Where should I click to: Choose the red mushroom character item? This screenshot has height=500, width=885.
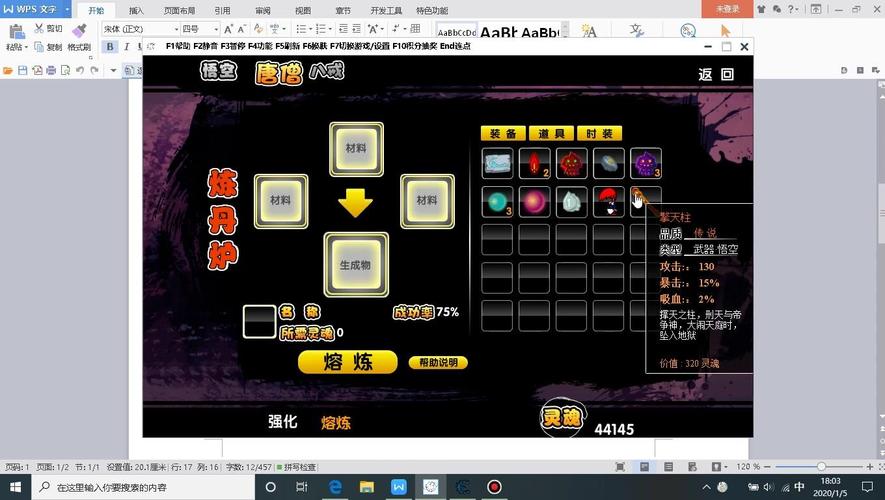tap(608, 201)
